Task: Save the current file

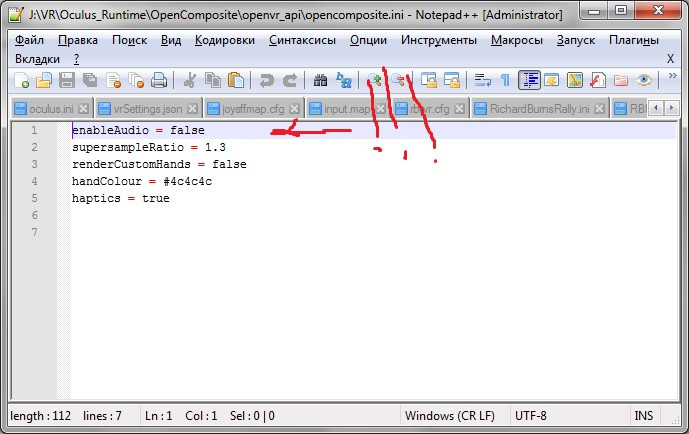Action: tap(67, 80)
